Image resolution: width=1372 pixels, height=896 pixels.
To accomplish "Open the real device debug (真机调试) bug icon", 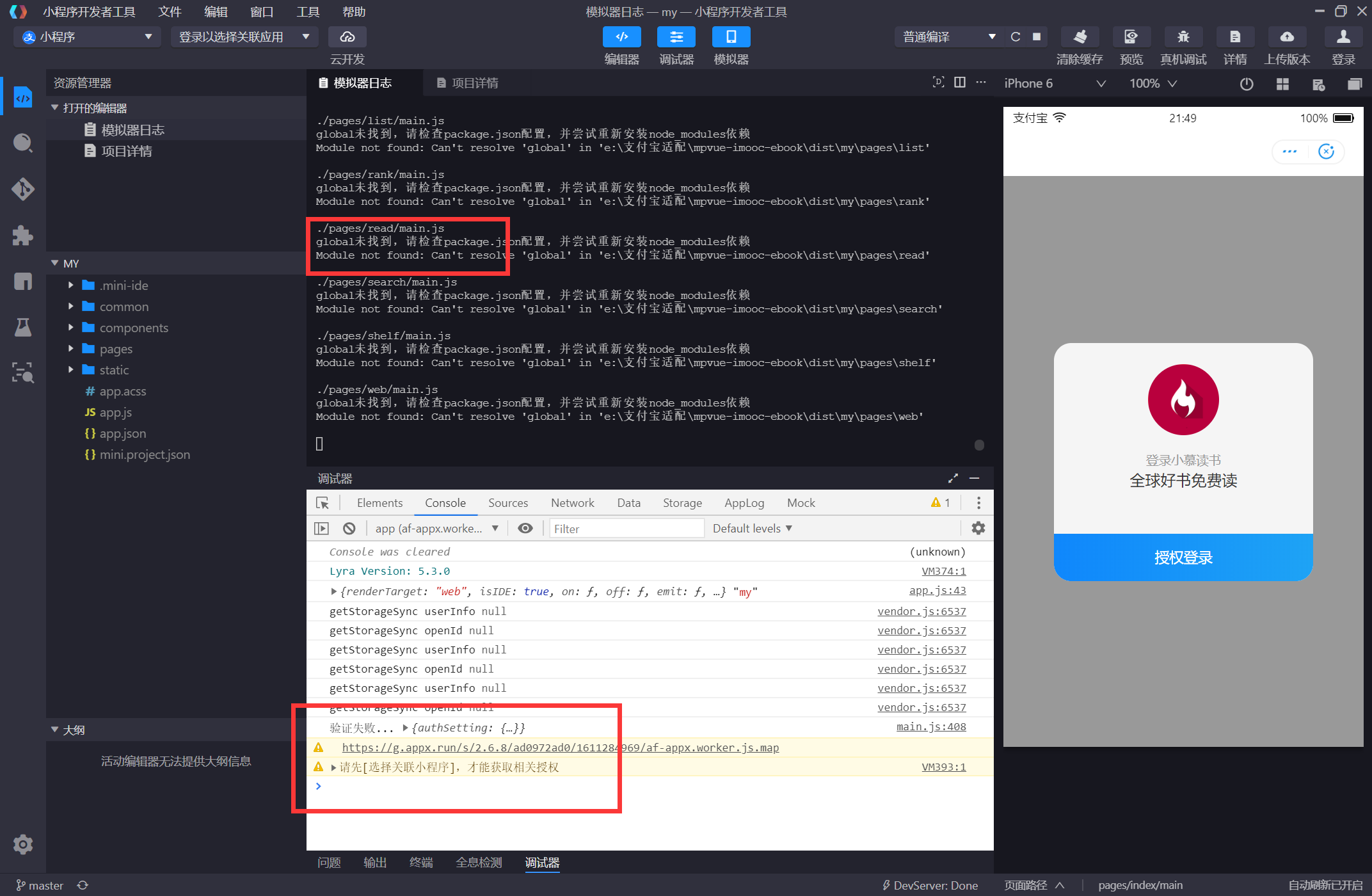I will pyautogui.click(x=1183, y=37).
